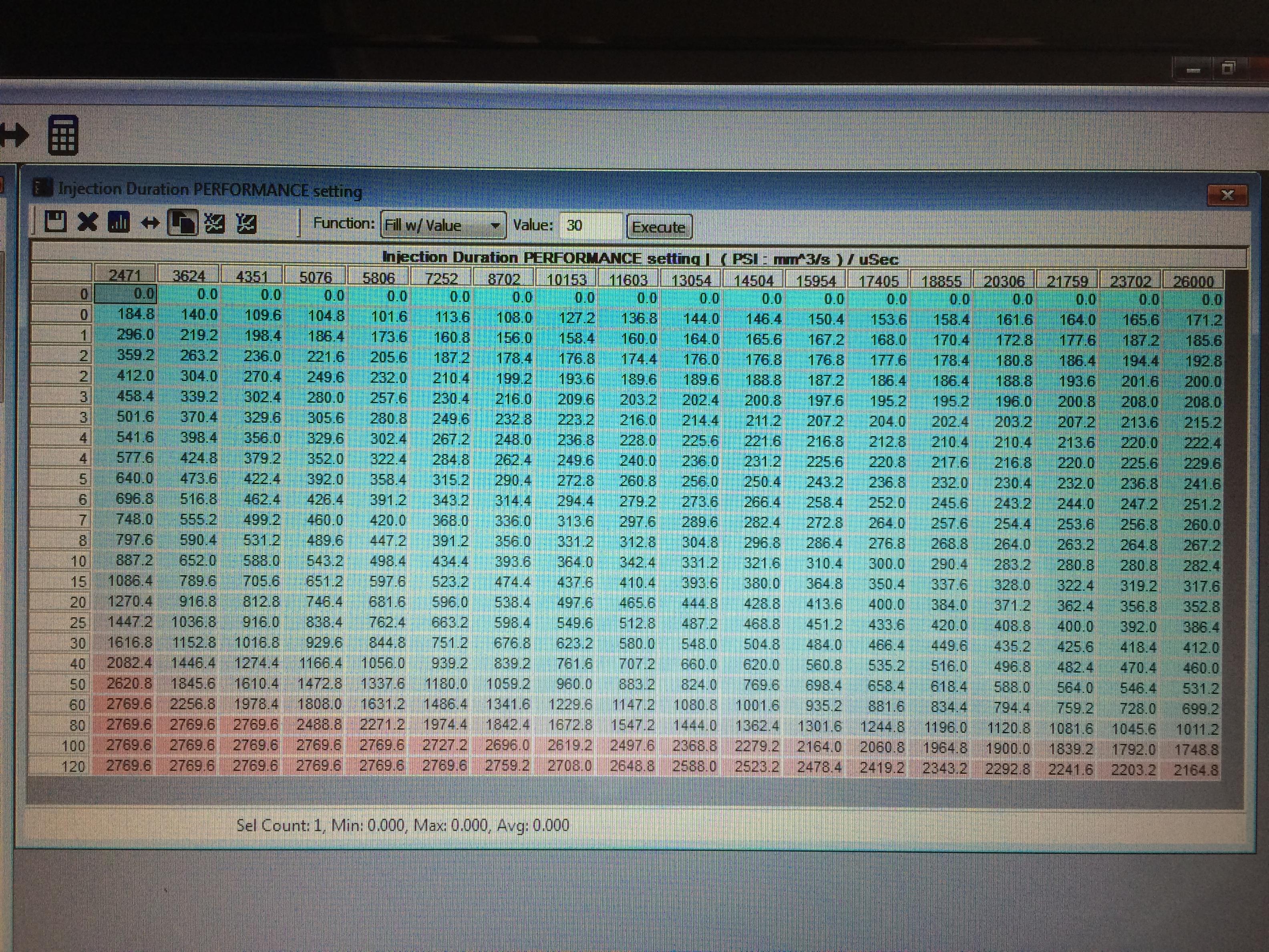
Task: Select column header 5806
Action: click(379, 278)
